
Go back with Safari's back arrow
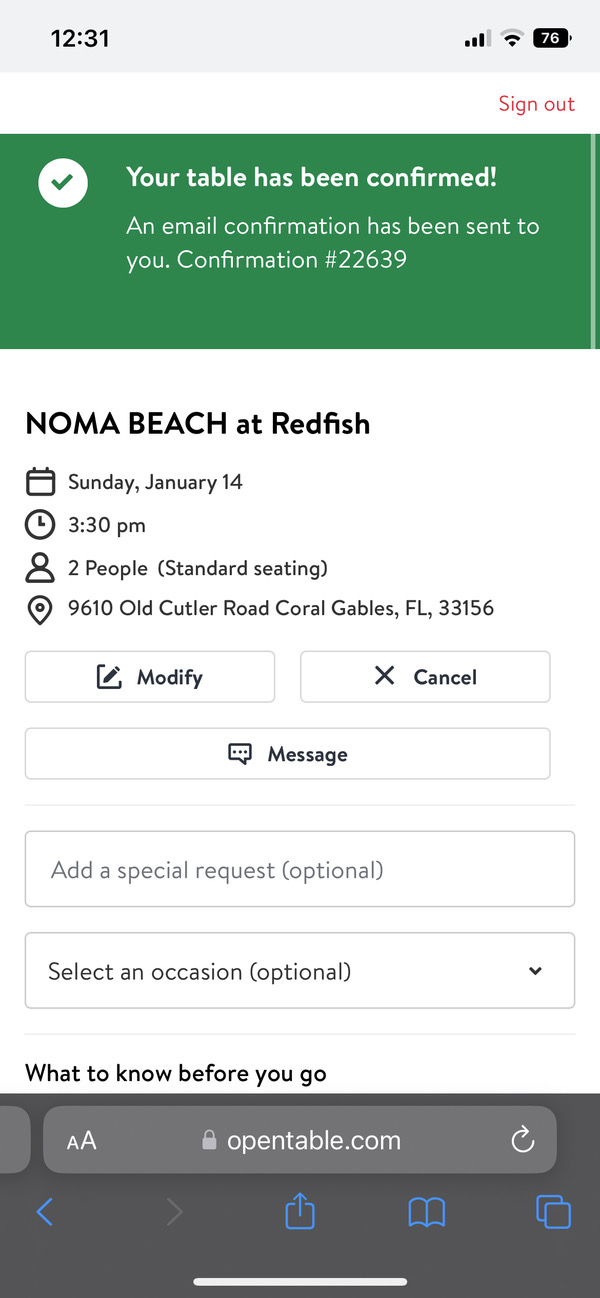tap(45, 1213)
